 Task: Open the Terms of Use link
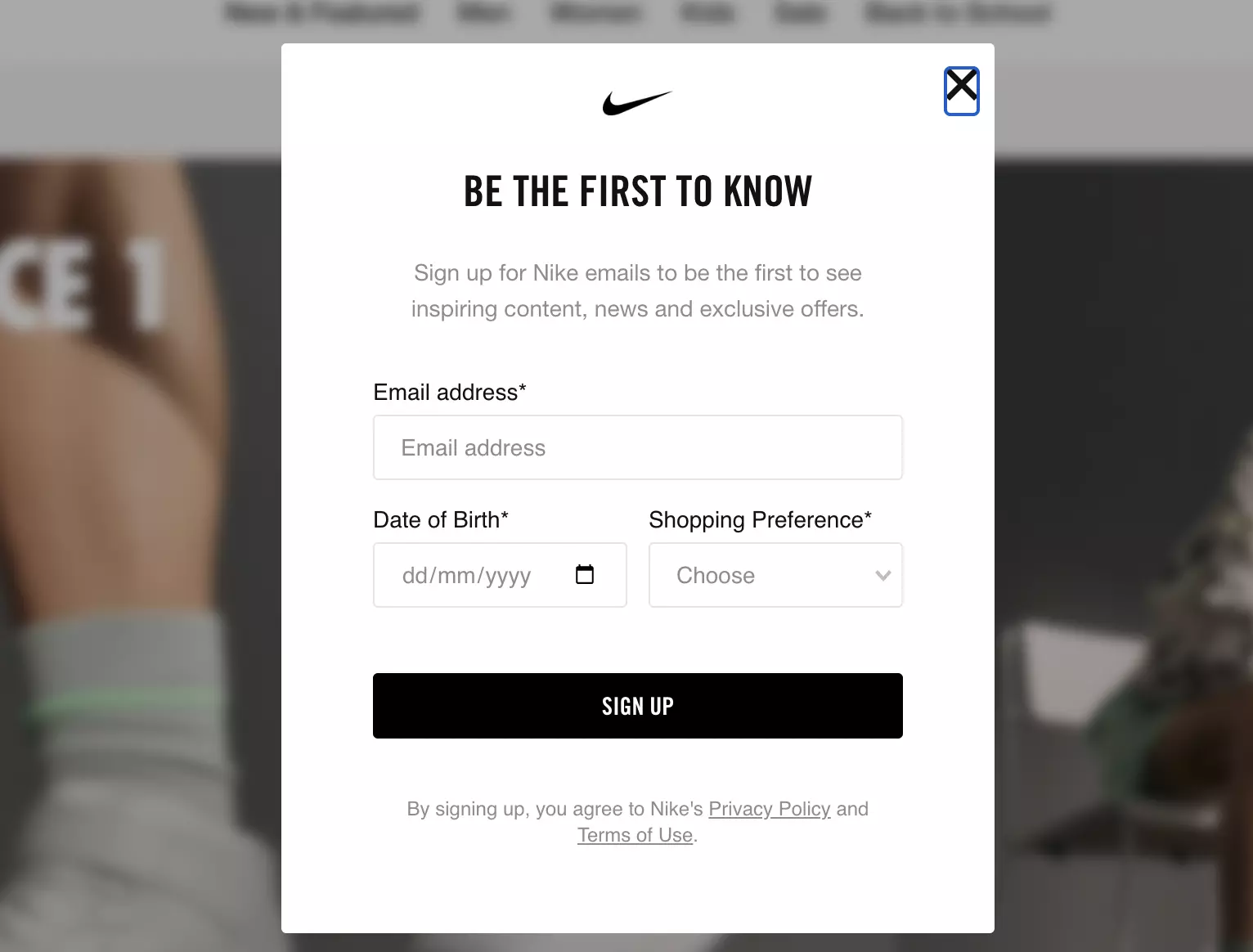(x=635, y=835)
